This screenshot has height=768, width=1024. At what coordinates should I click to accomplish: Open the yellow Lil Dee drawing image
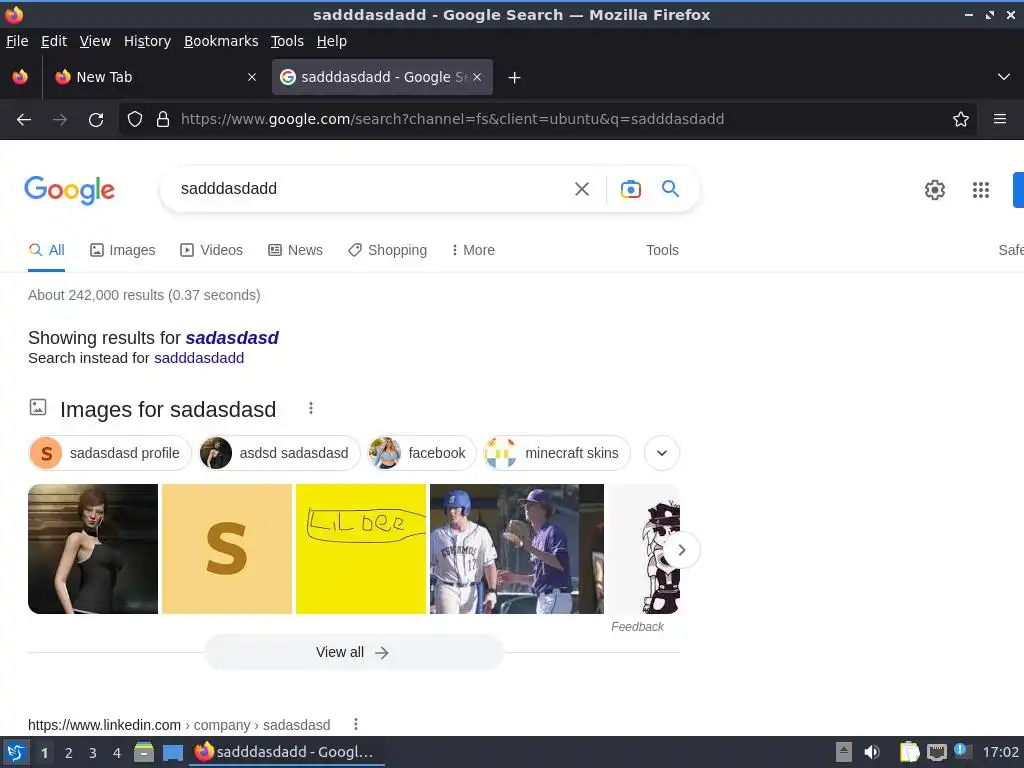360,549
